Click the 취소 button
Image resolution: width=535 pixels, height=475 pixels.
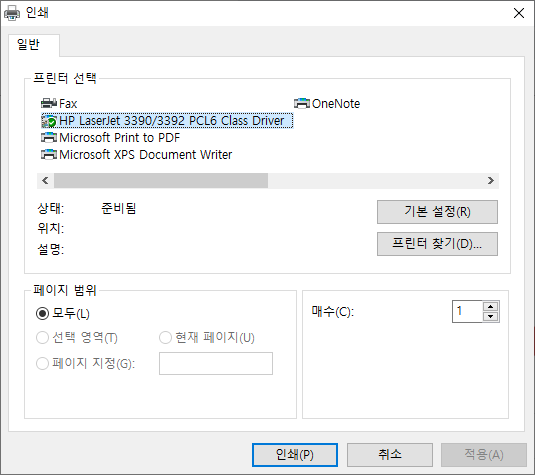coord(390,455)
